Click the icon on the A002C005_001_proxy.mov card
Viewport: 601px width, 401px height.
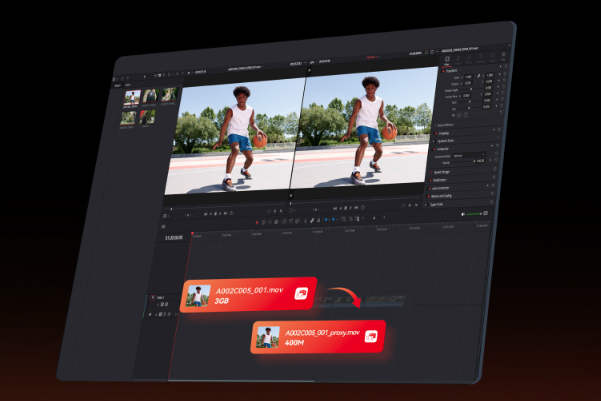click(370, 338)
